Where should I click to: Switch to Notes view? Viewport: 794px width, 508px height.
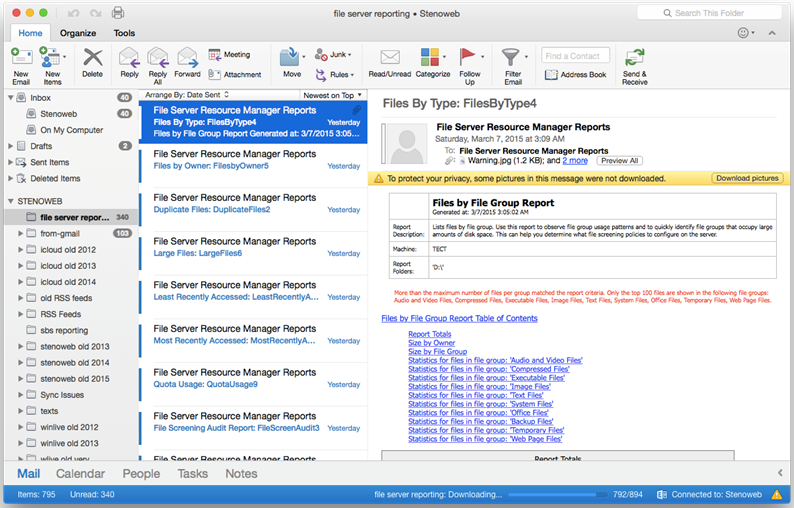click(x=242, y=474)
